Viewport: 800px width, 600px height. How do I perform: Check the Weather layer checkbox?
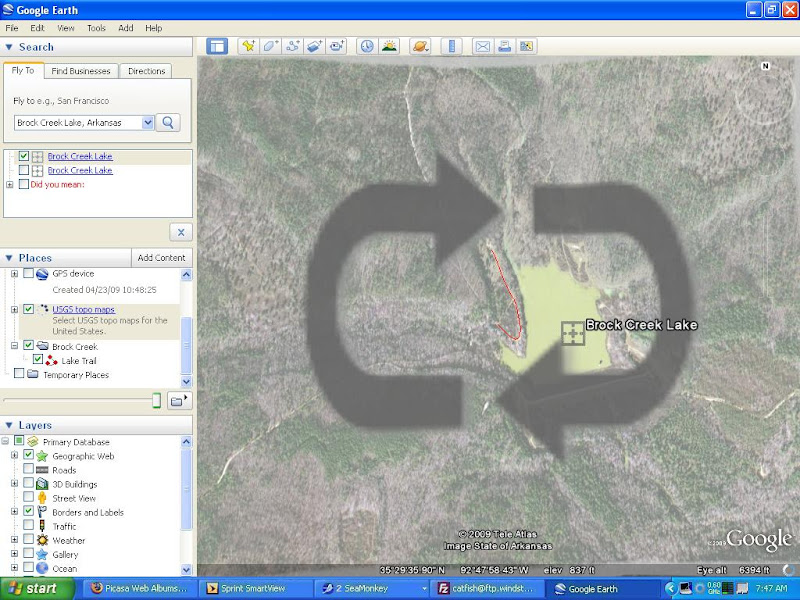28,540
